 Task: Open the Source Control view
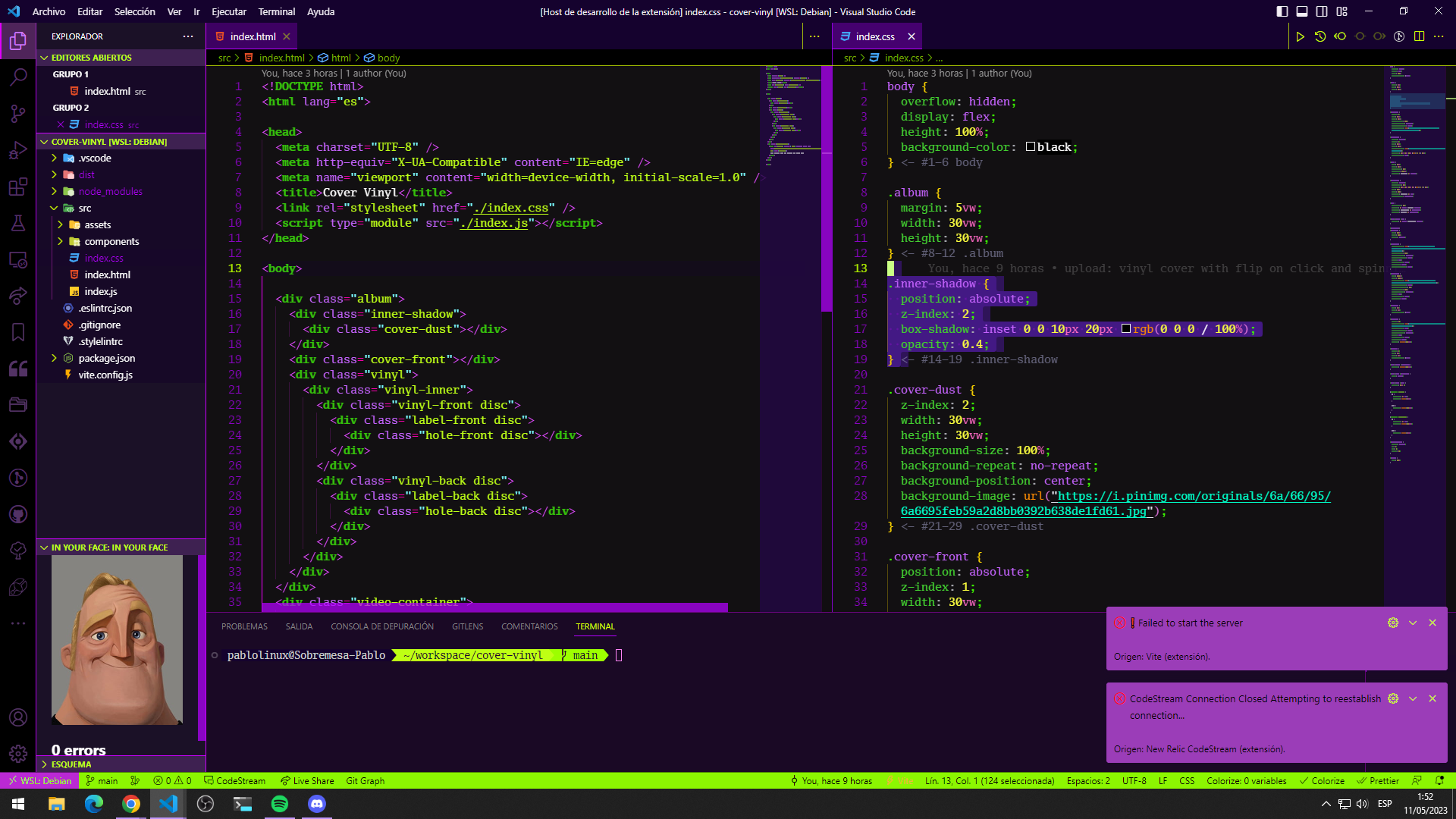pyautogui.click(x=18, y=113)
